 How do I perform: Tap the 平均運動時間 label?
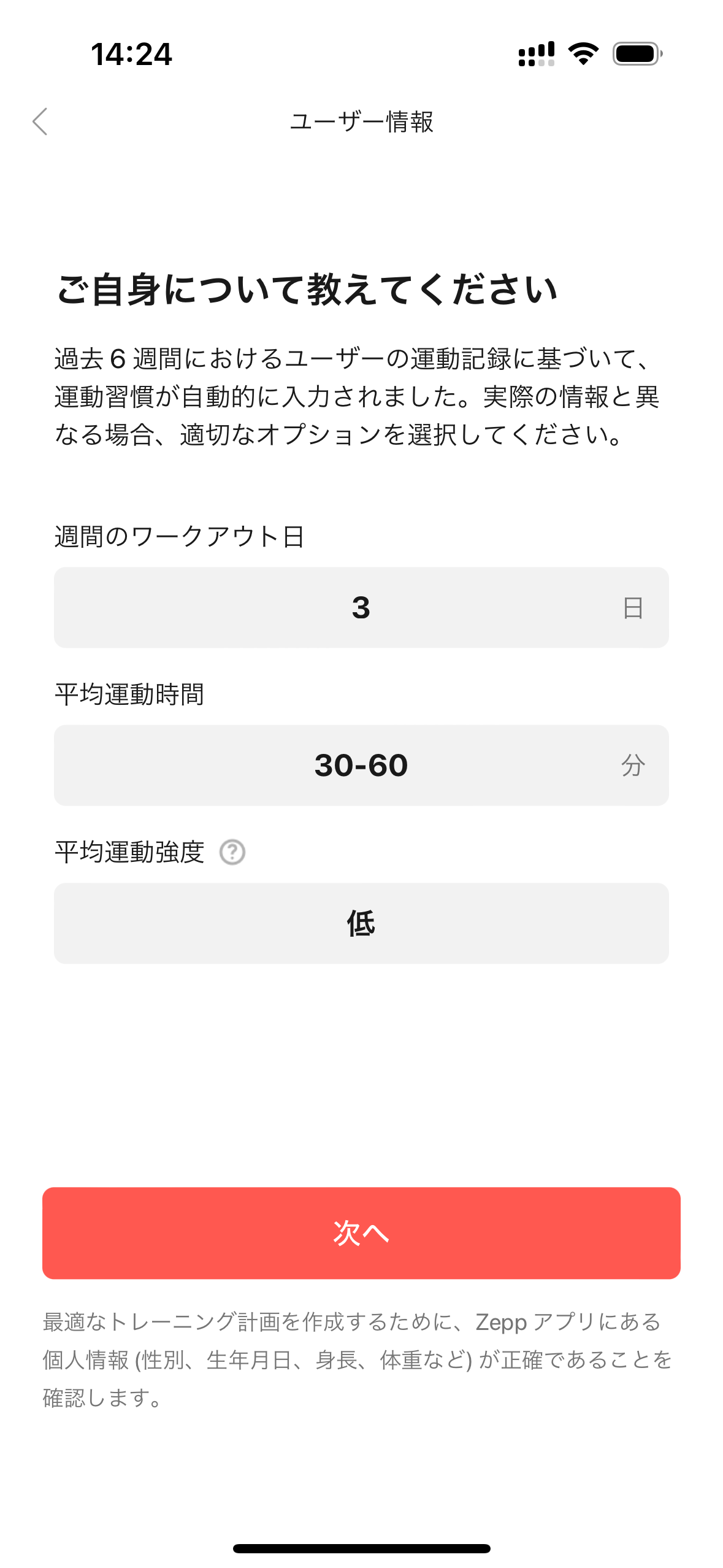coord(129,694)
